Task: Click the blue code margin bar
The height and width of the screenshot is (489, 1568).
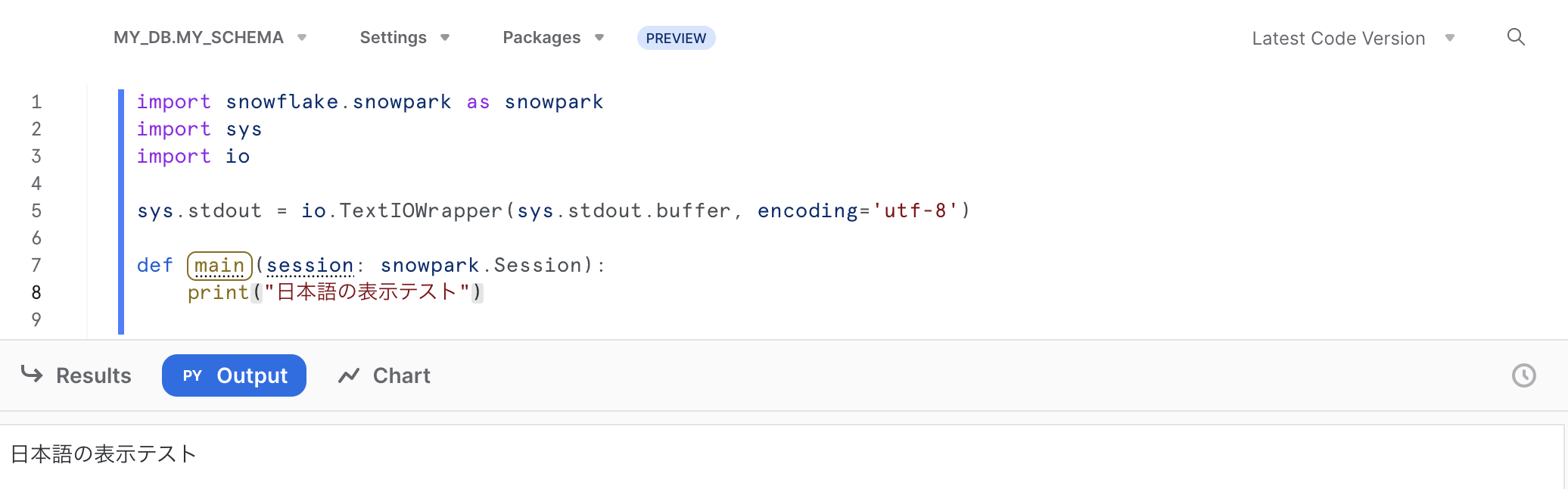Action: coord(121,211)
